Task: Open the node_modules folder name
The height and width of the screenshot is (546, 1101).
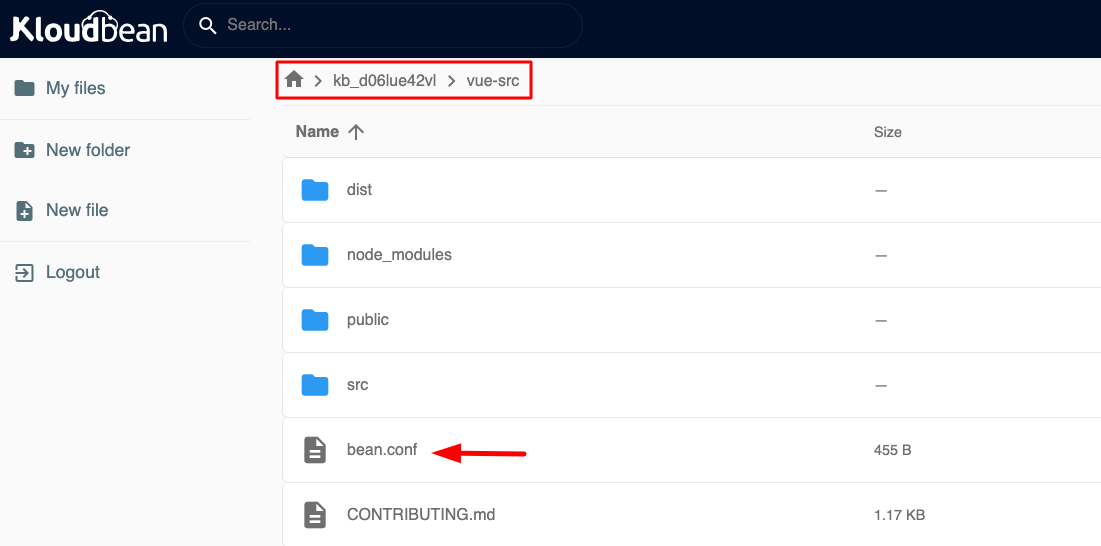Action: point(399,255)
